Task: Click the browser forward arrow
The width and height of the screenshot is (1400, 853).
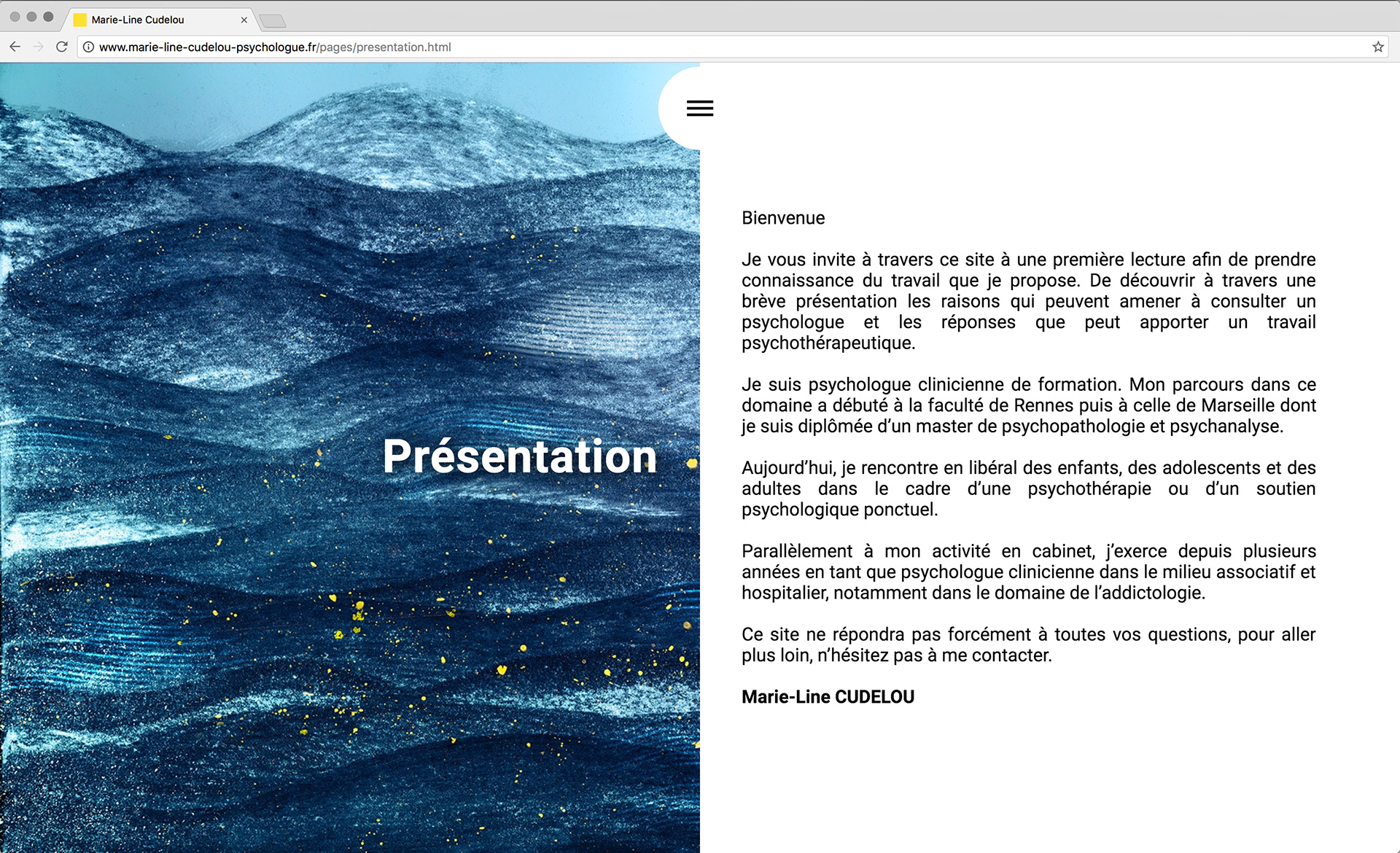Action: click(39, 47)
